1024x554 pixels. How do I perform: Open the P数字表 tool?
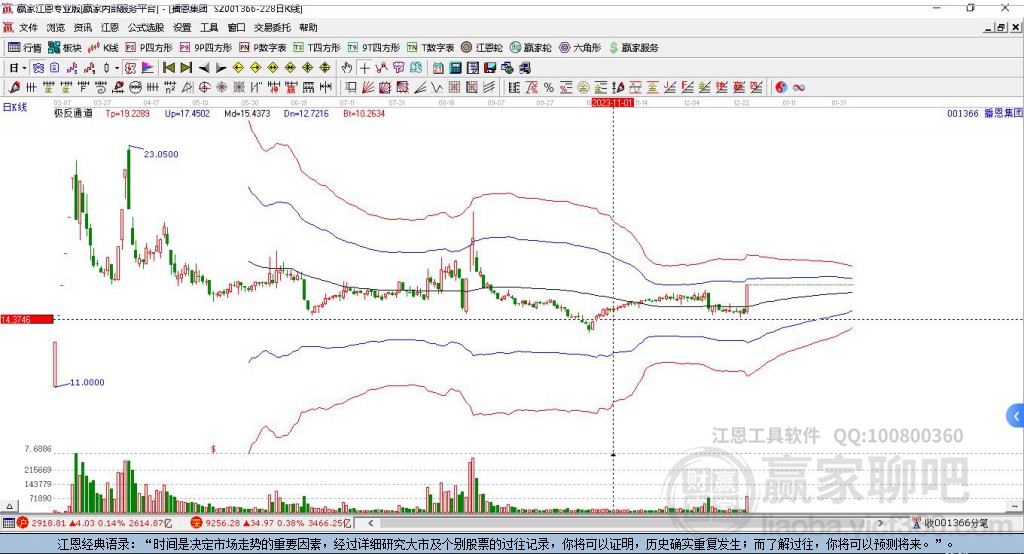tap(263, 48)
